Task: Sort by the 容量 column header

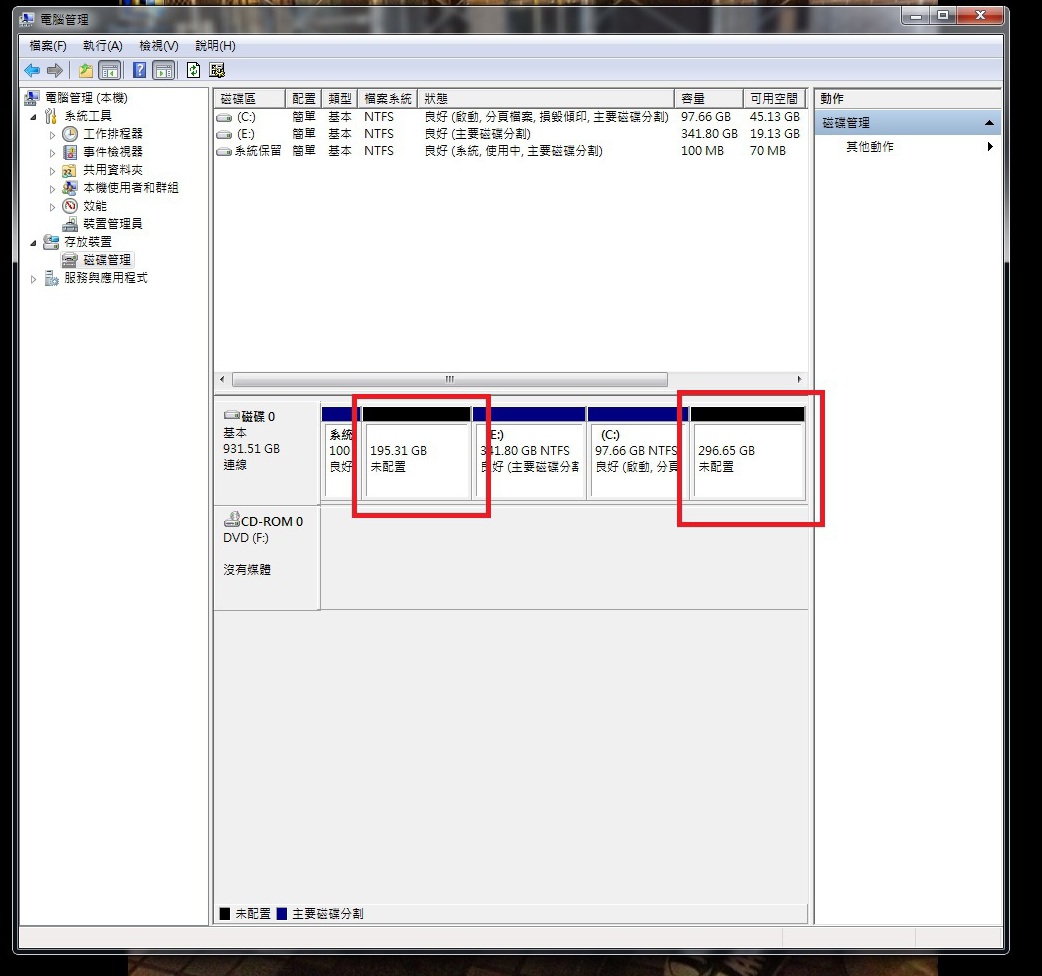Action: 708,98
